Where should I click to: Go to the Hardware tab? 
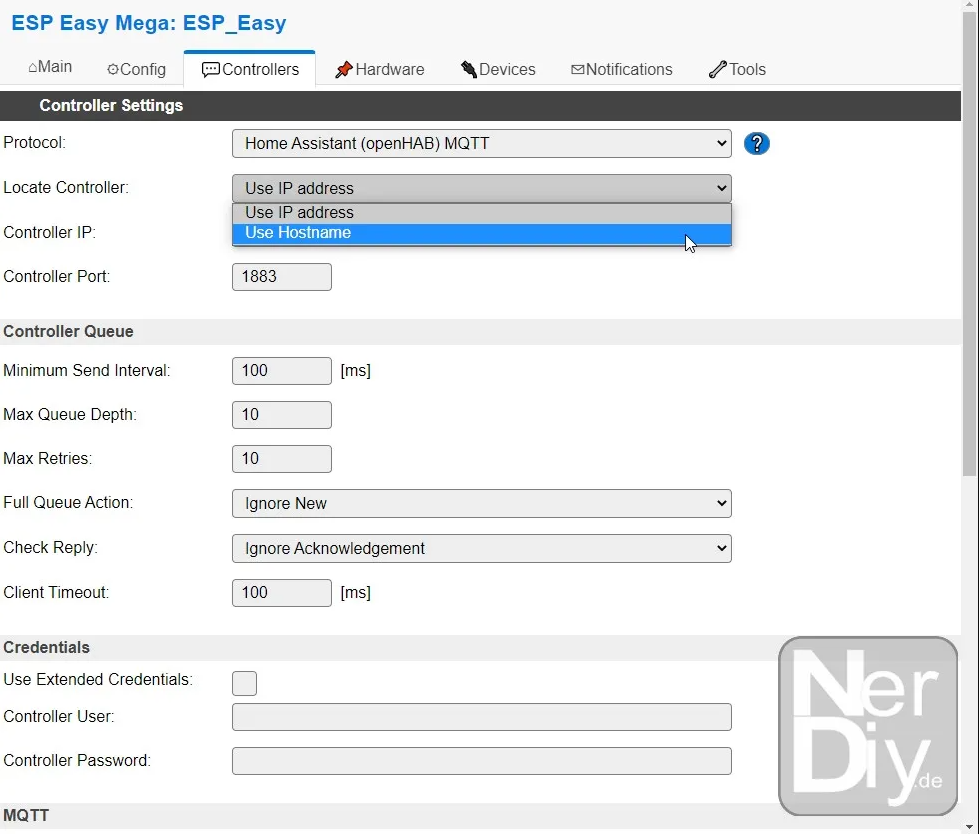[379, 70]
